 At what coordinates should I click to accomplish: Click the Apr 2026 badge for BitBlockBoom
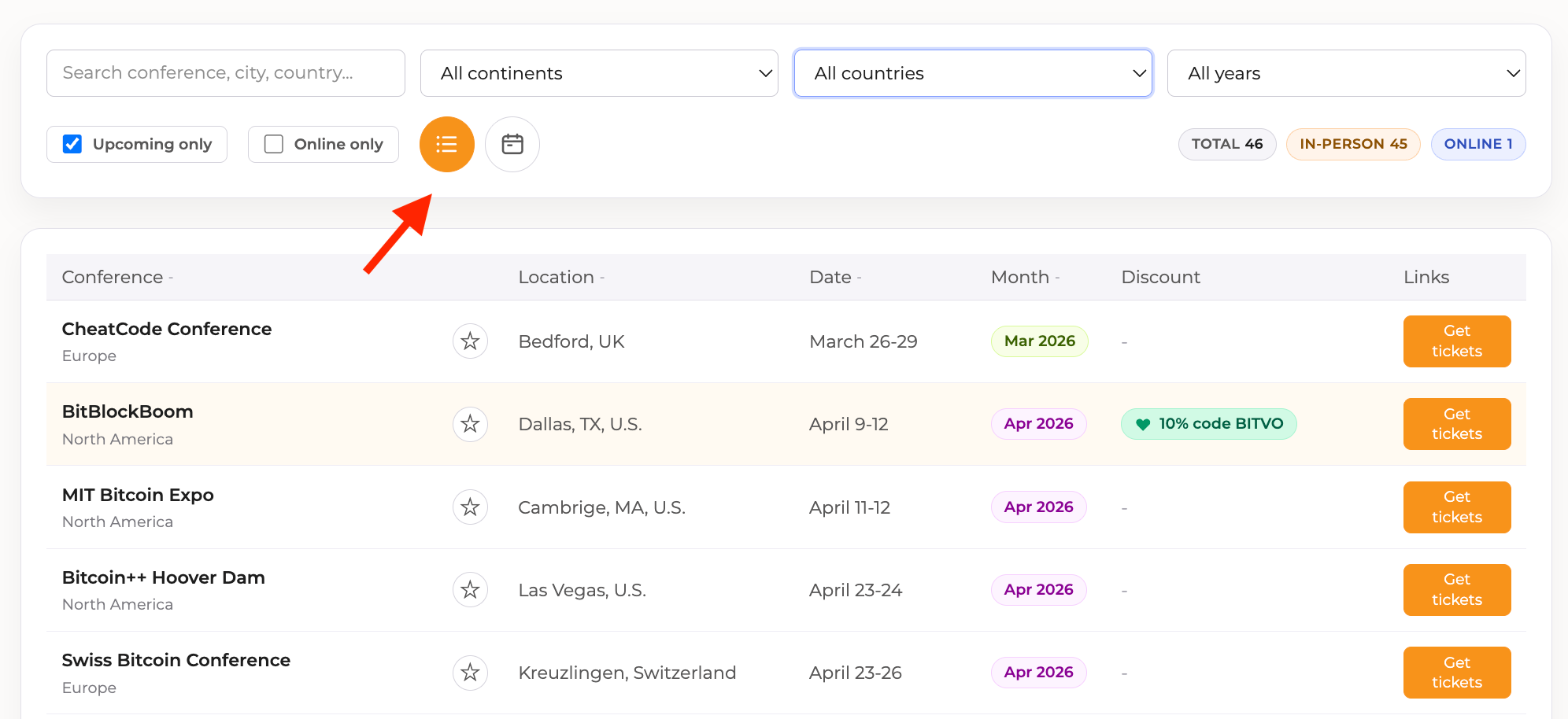tap(1038, 424)
